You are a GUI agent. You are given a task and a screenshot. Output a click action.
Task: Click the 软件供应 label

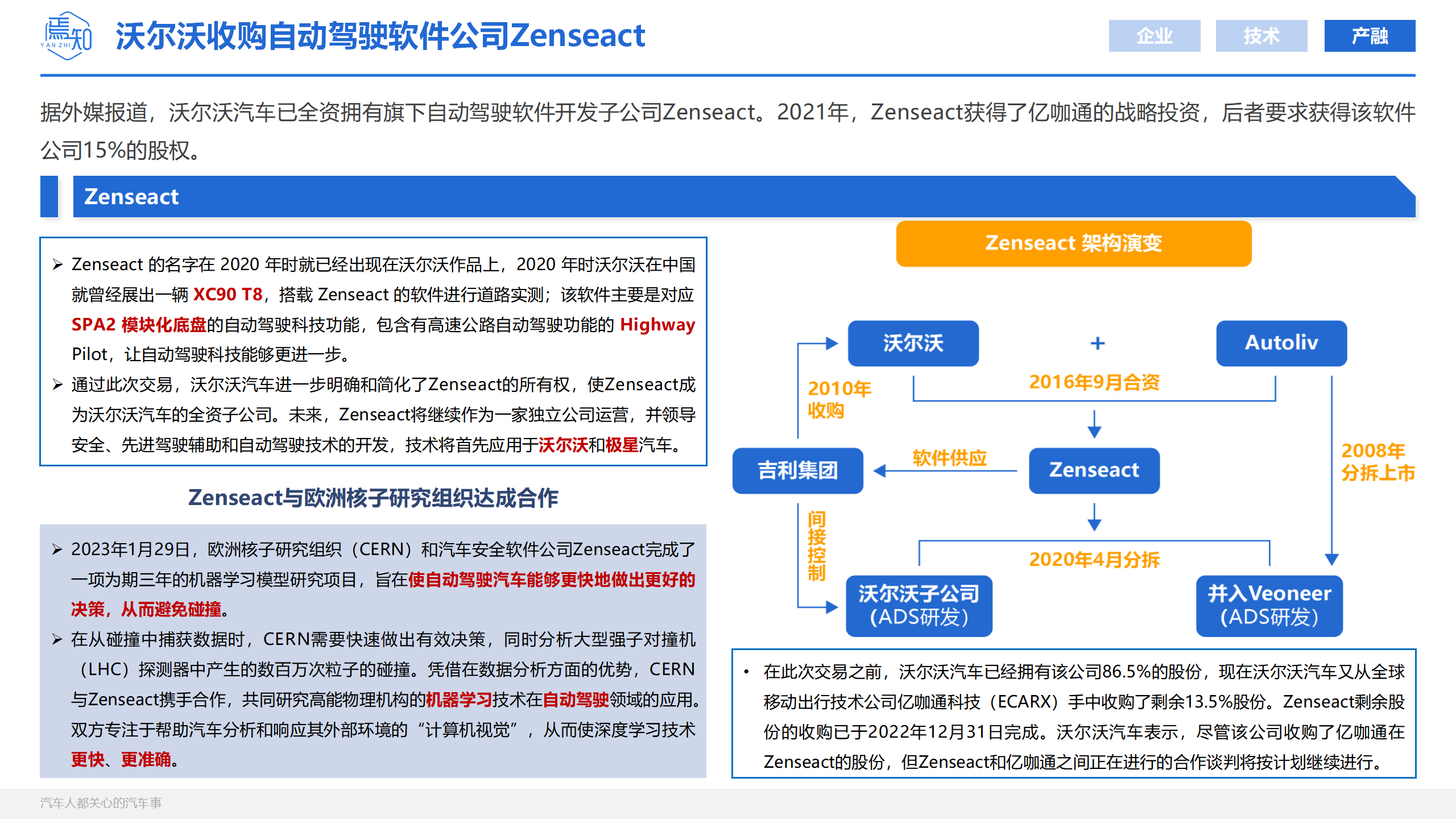(x=949, y=458)
